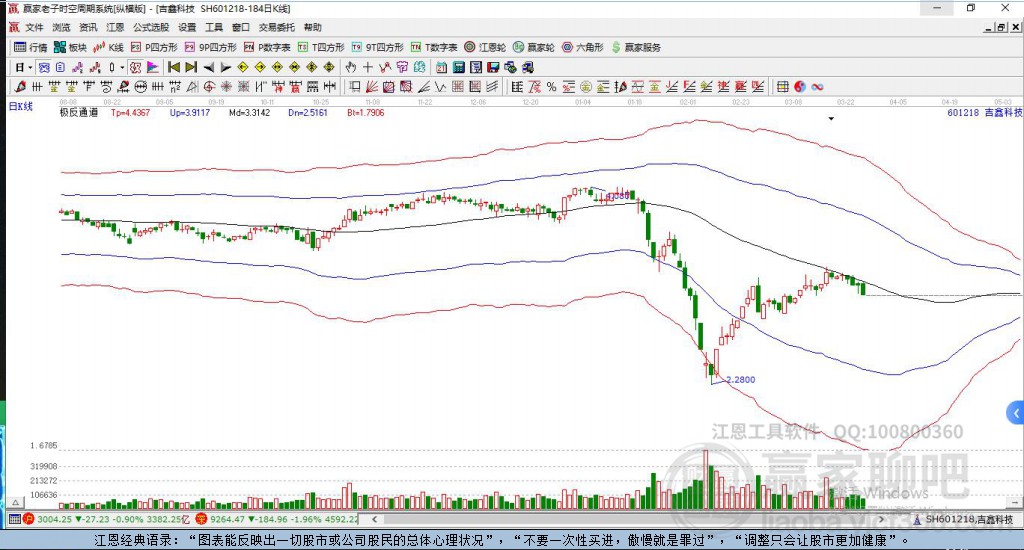This screenshot has width=1024, height=550.
Task: Open the 江恩轮 Gann wheel
Action: click(485, 47)
